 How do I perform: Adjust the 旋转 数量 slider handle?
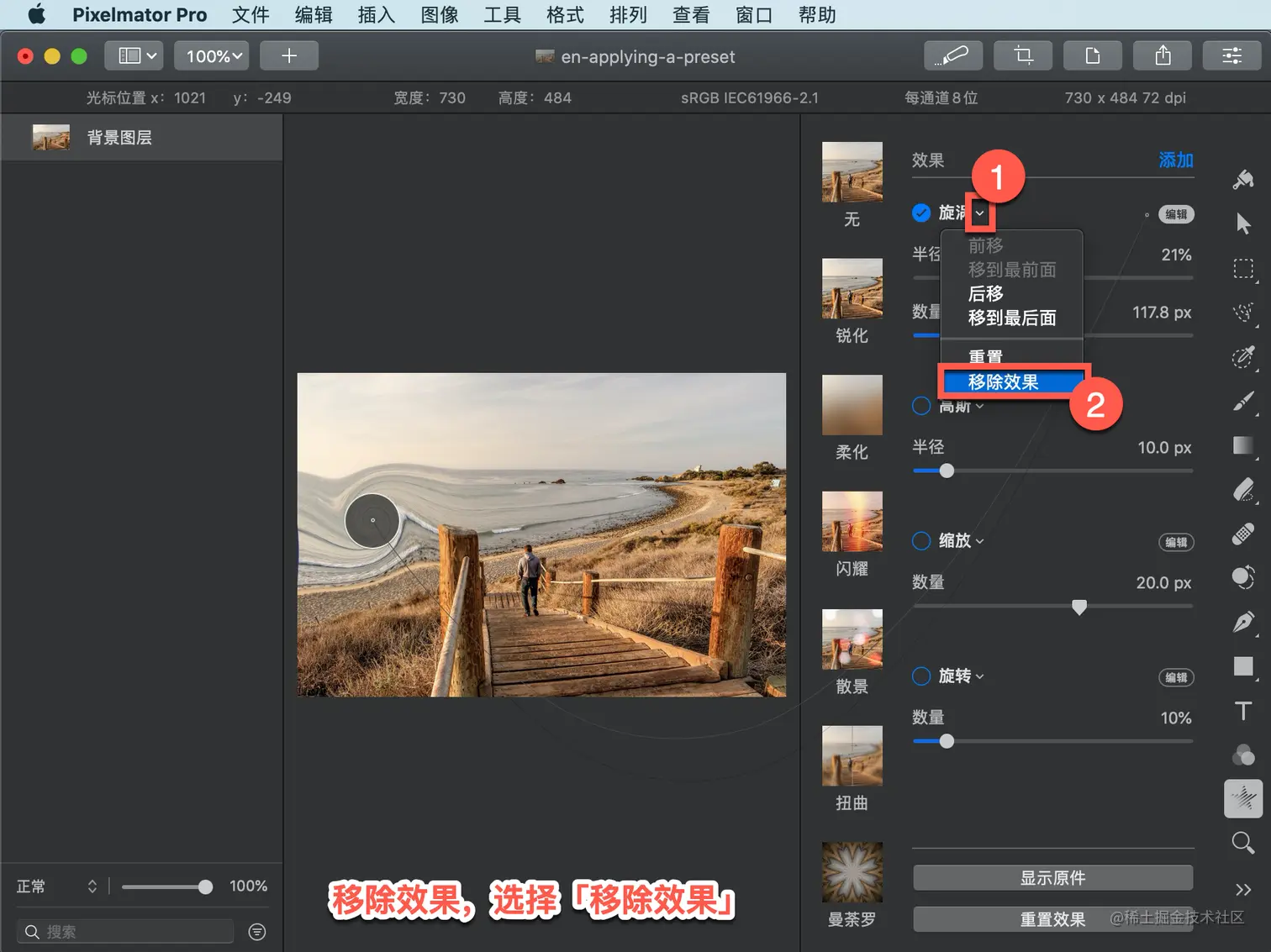[947, 741]
